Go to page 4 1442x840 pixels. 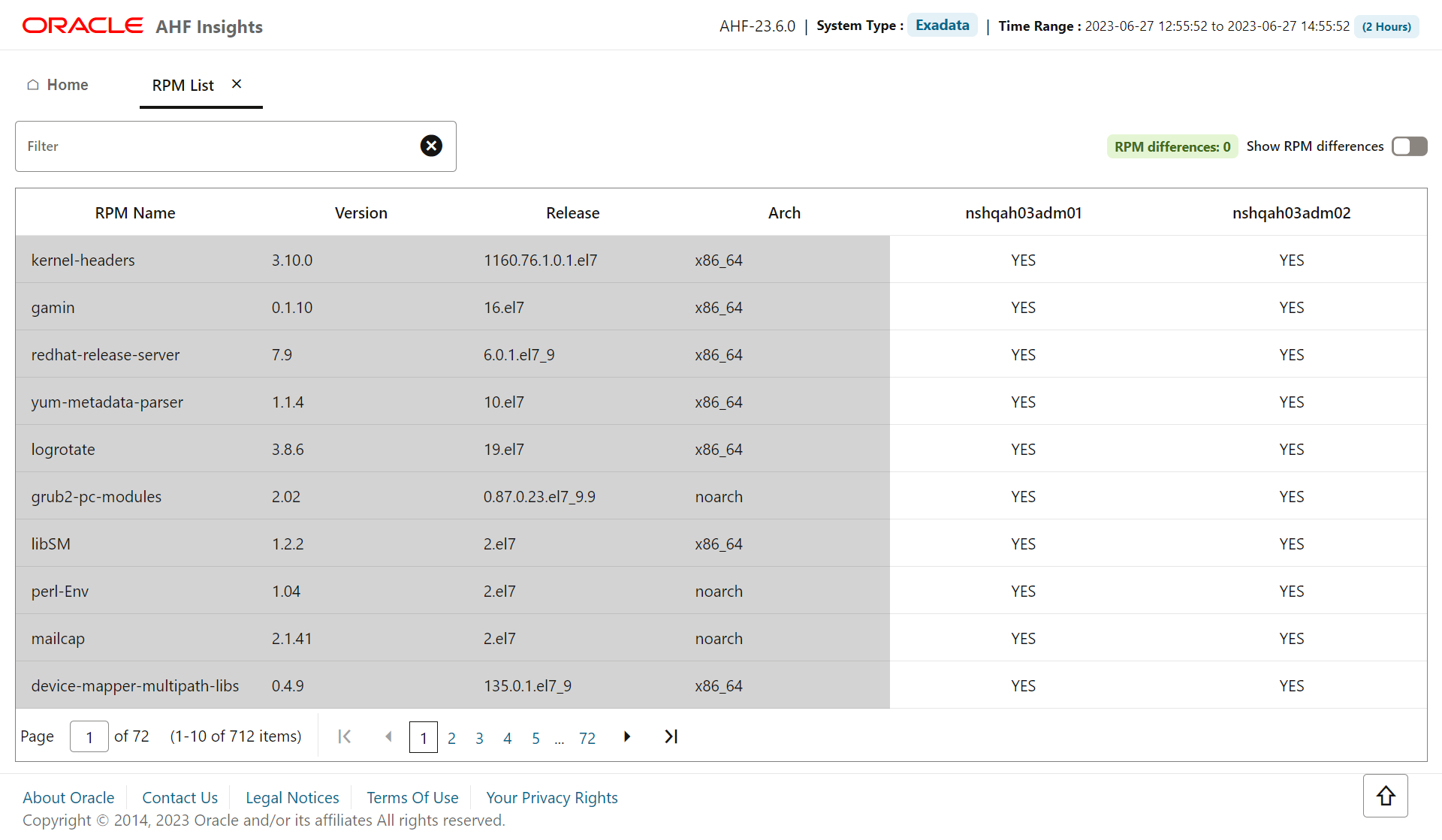pos(508,738)
